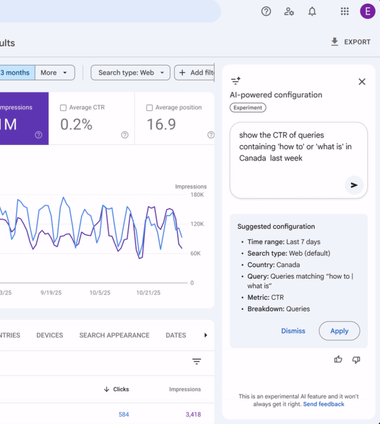Viewport: 380px width, 424px height.
Task: Click the Add filter button
Action: (x=195, y=73)
